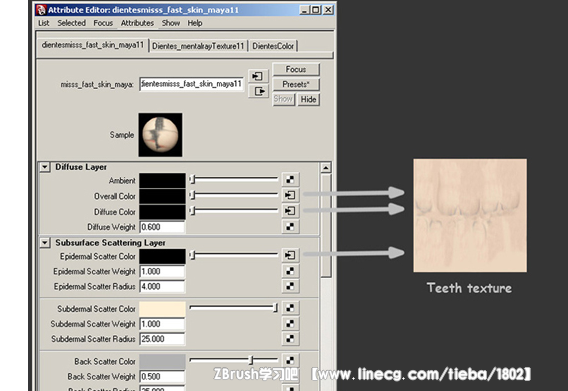Click the Diffuse Weight value field
Screen dimensions: 568x391
(x=162, y=227)
